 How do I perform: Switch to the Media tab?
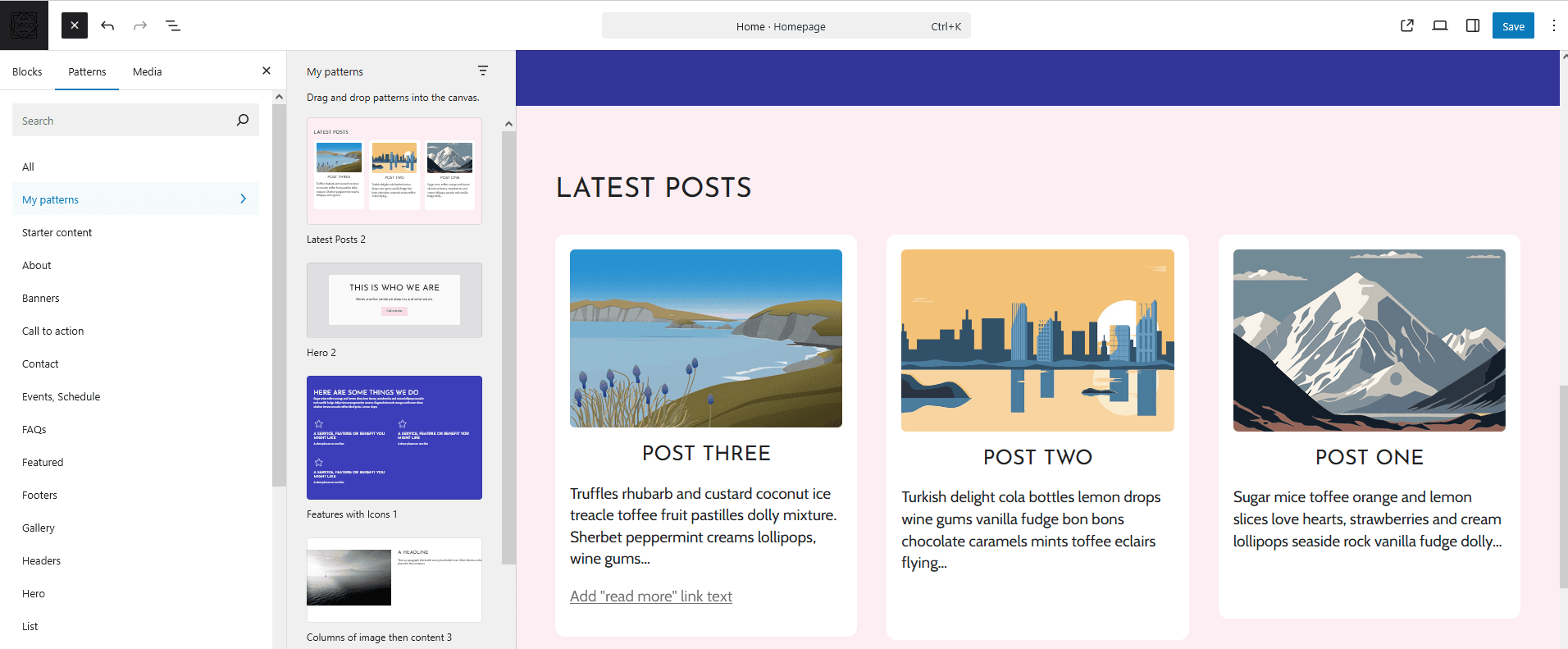(x=148, y=71)
